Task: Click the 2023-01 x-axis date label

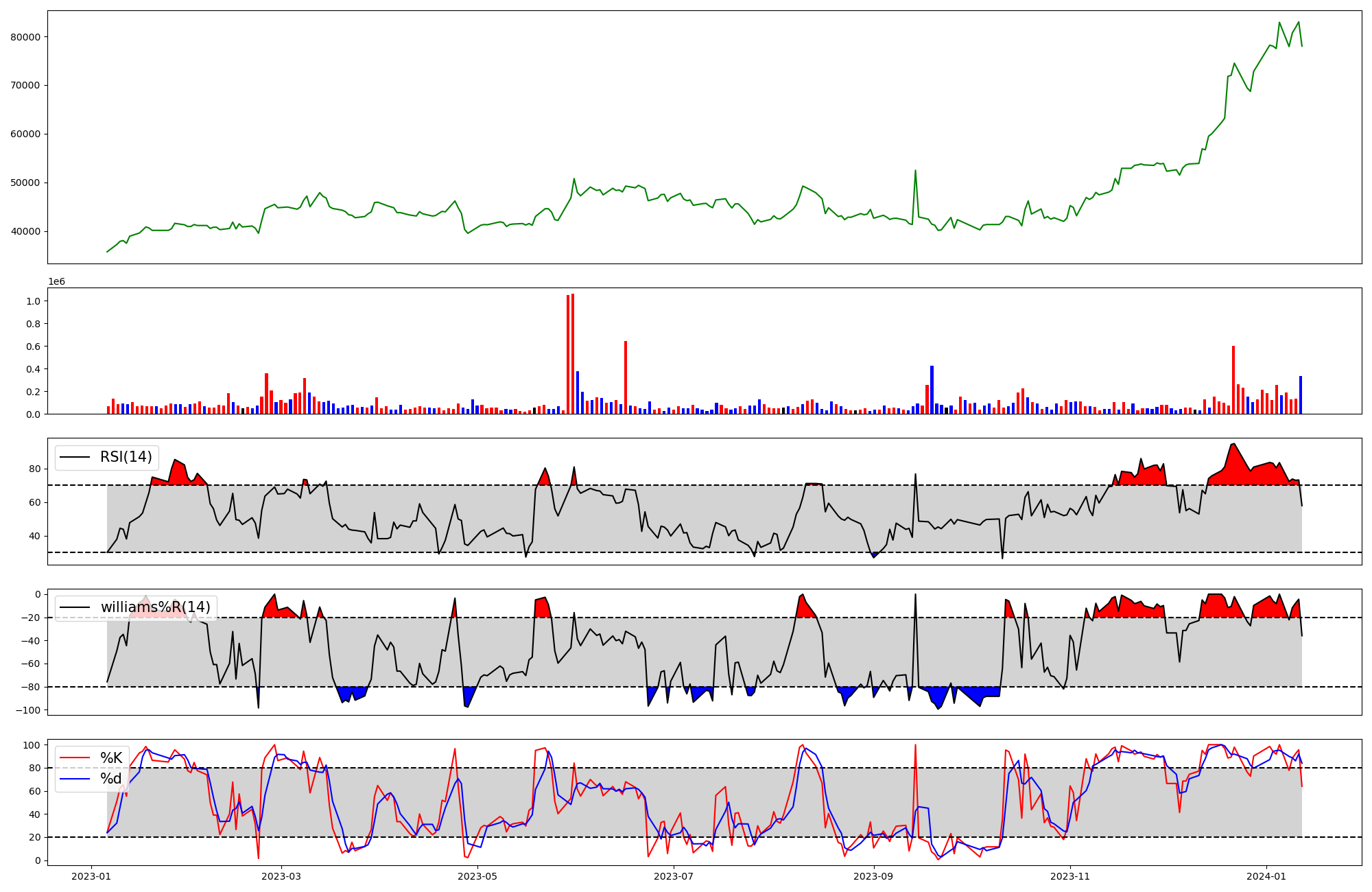Action: click(91, 876)
